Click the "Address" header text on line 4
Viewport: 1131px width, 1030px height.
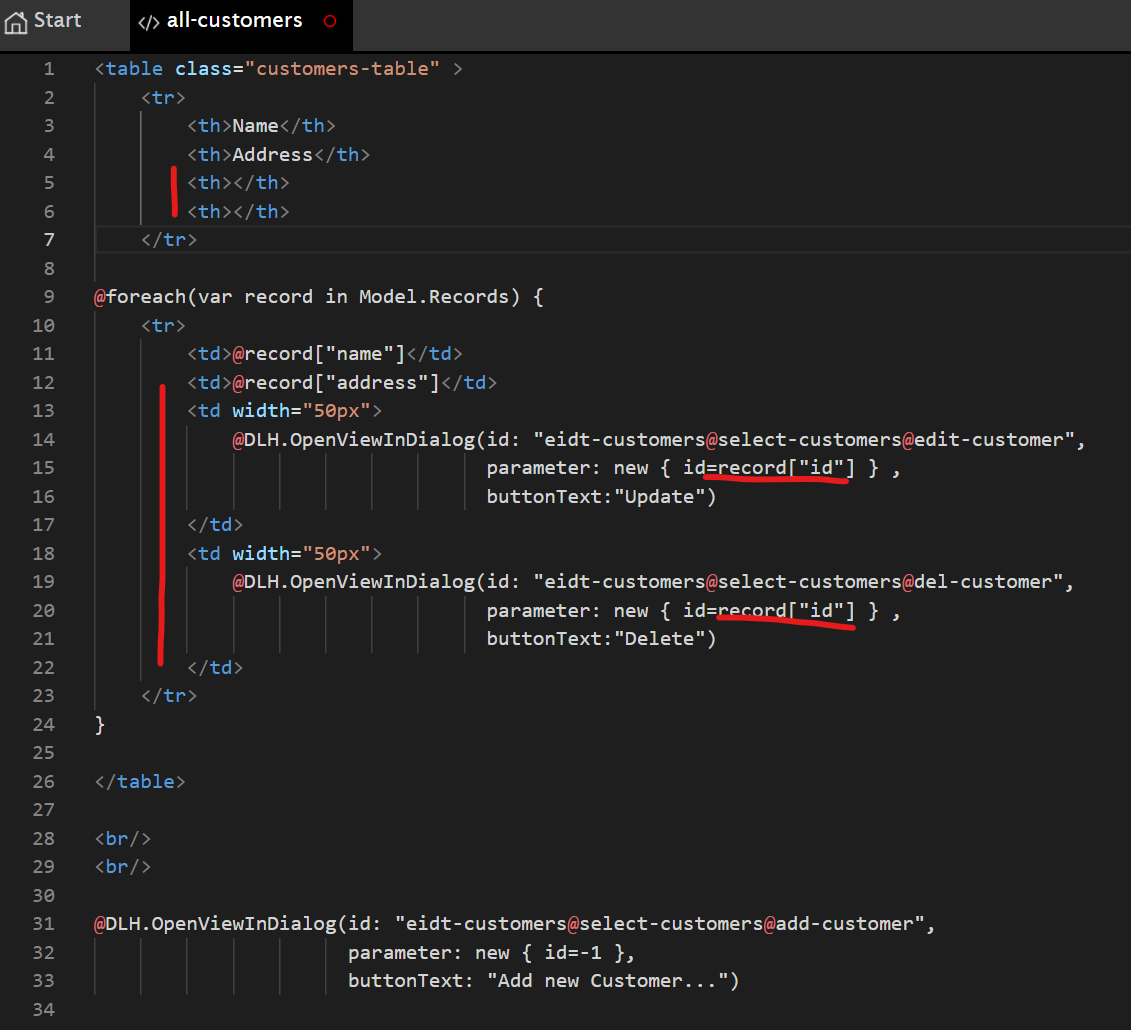pyautogui.click(x=273, y=155)
